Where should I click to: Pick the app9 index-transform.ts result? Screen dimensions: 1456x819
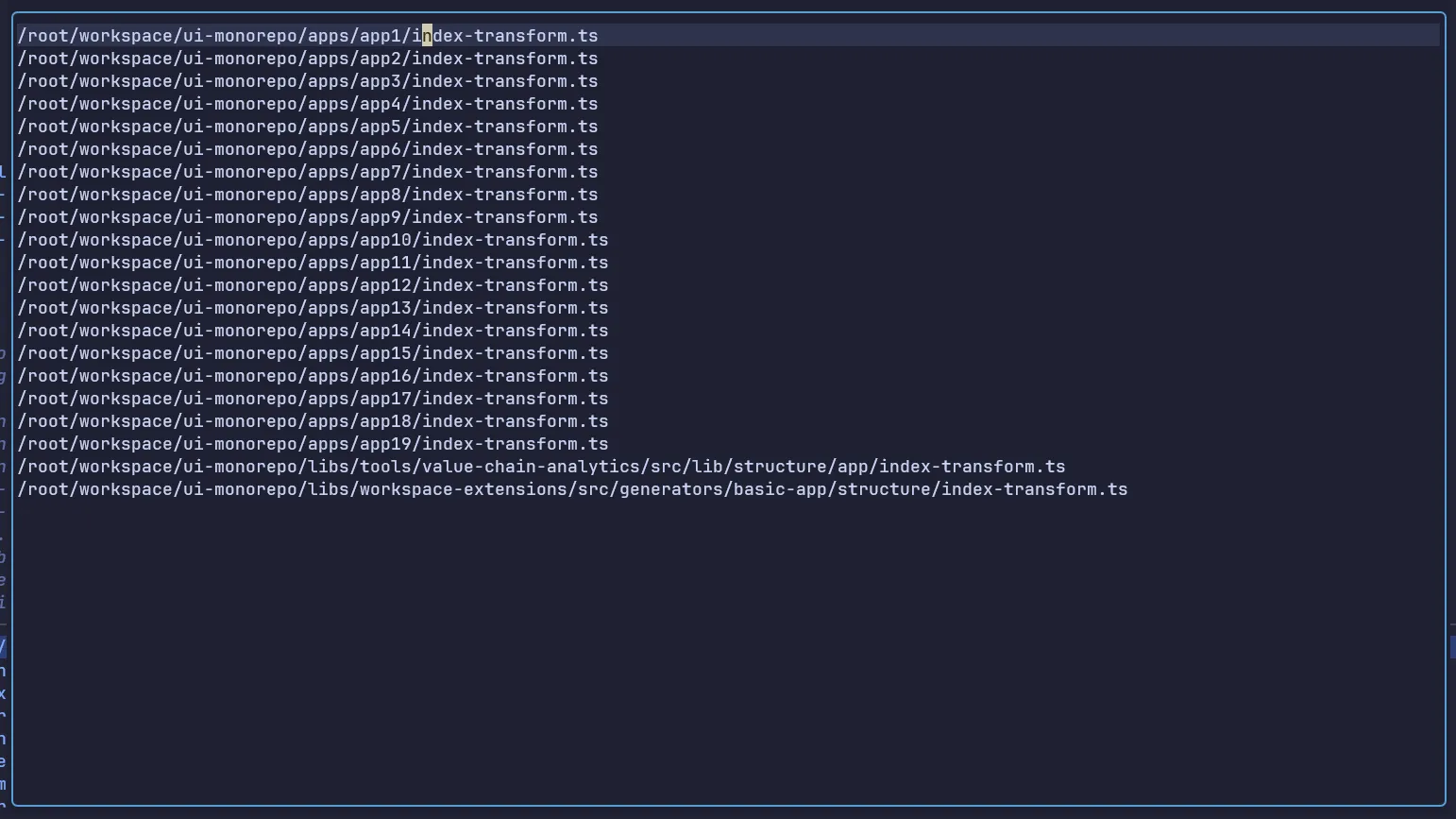click(x=308, y=217)
